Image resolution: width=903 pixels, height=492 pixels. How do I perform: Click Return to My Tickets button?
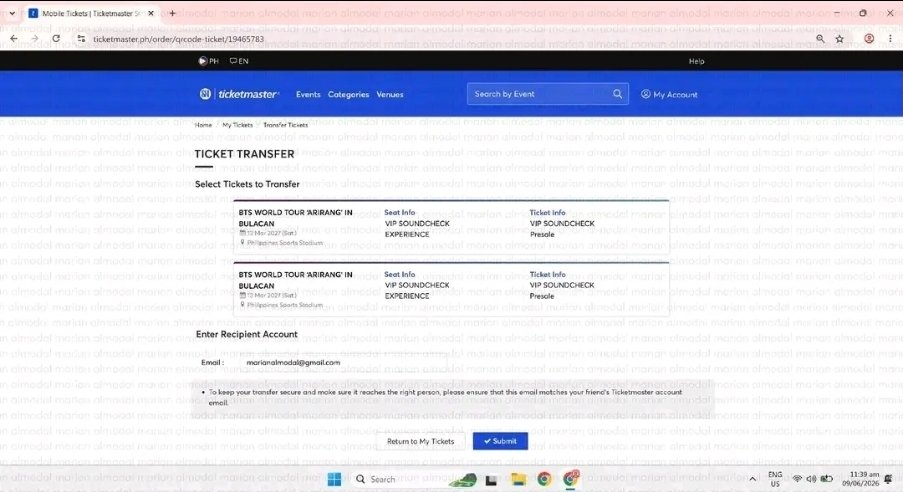[x=420, y=441]
